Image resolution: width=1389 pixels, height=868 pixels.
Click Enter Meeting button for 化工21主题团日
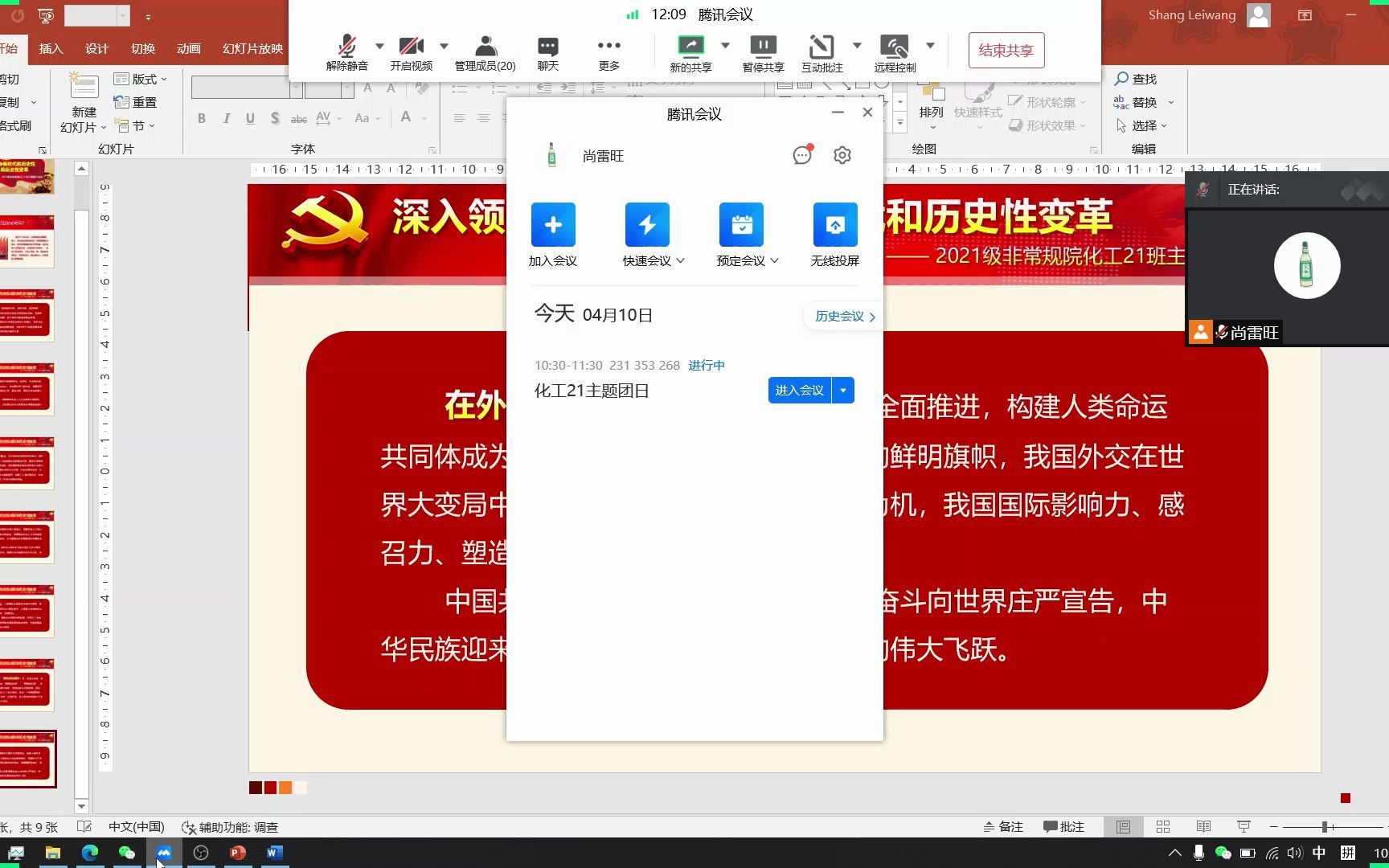[799, 391]
